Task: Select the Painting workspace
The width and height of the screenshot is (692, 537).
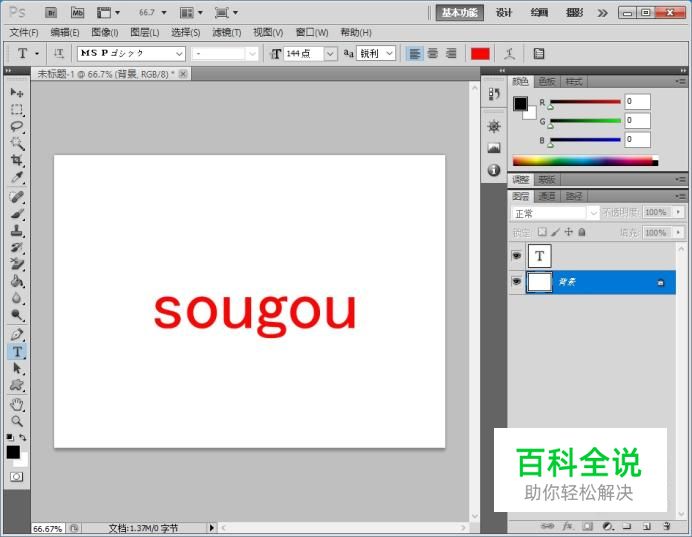Action: tap(539, 13)
